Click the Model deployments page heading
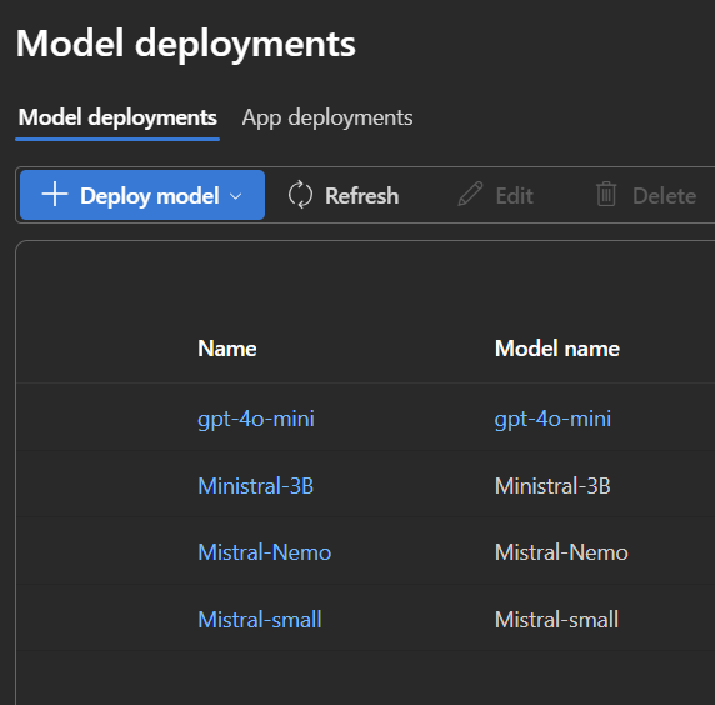The height and width of the screenshot is (705, 715). click(x=186, y=44)
